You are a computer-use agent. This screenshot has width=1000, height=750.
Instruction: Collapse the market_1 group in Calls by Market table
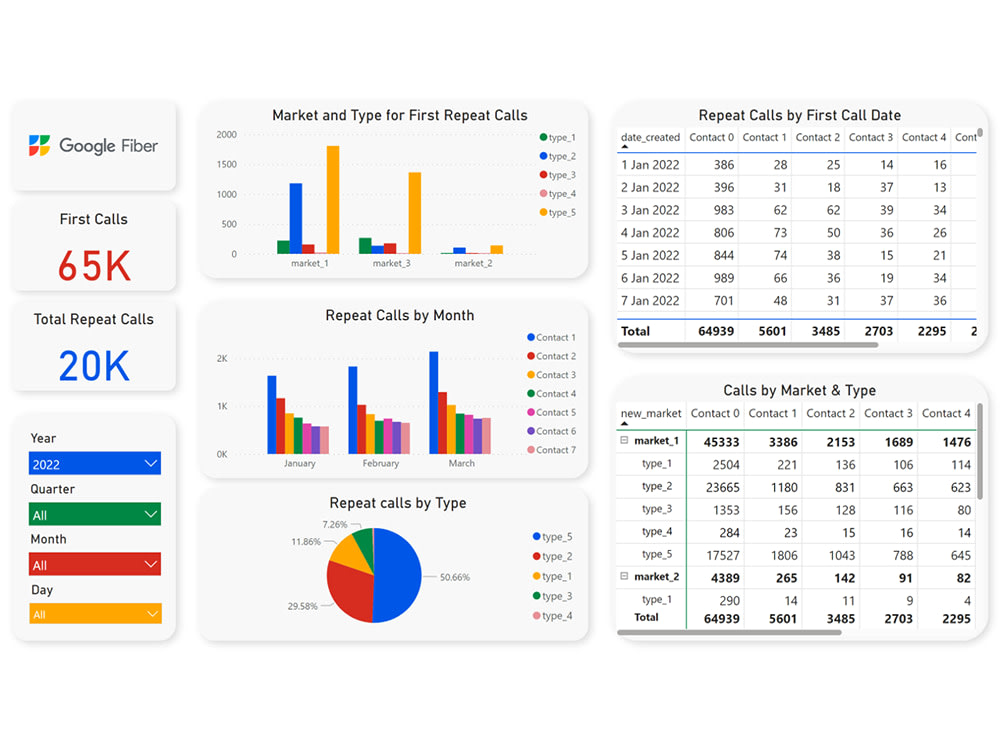tap(624, 441)
